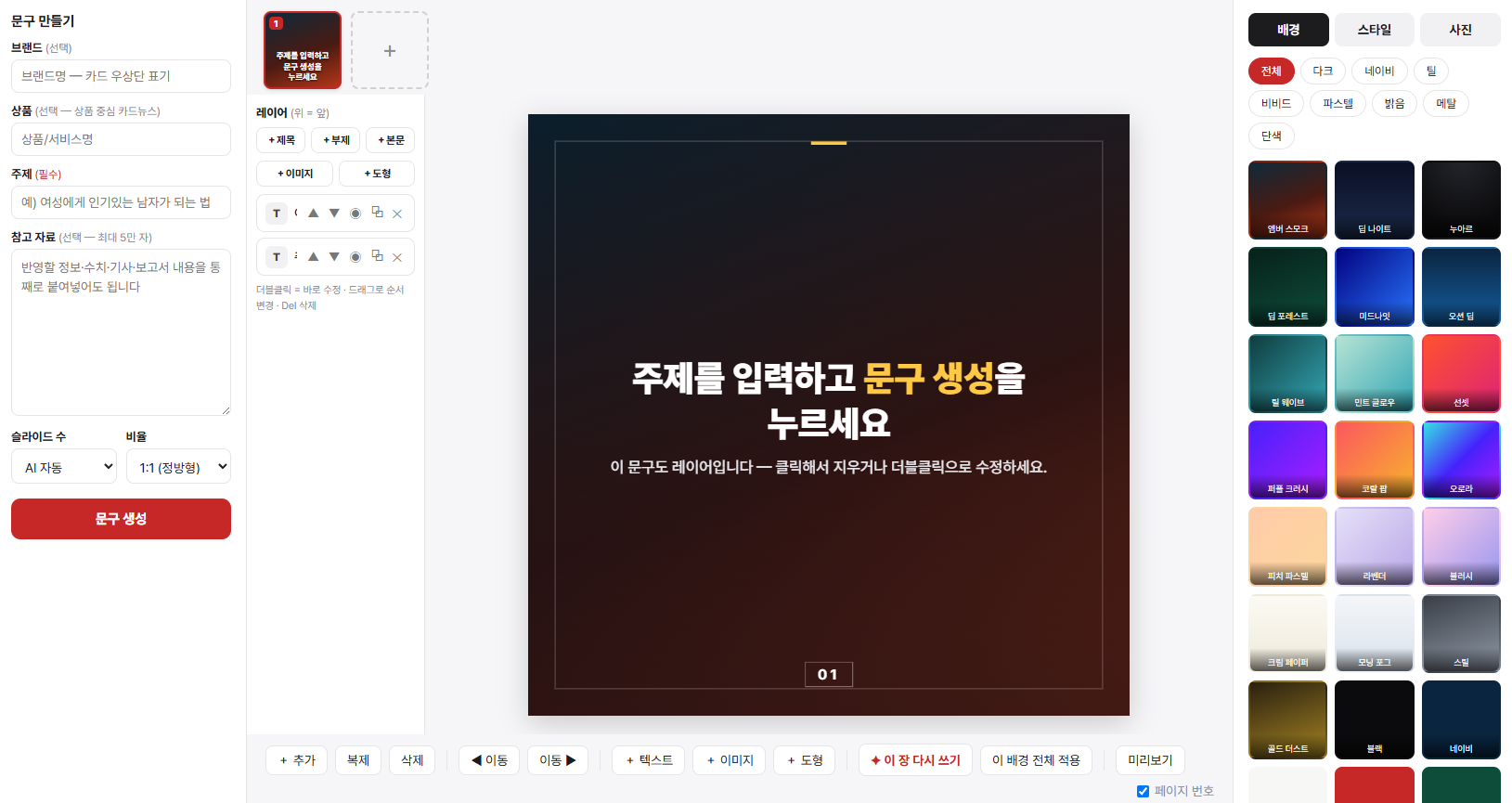Click the 삭제 button in bottom toolbar
The image size is (1512, 803).
click(x=412, y=760)
